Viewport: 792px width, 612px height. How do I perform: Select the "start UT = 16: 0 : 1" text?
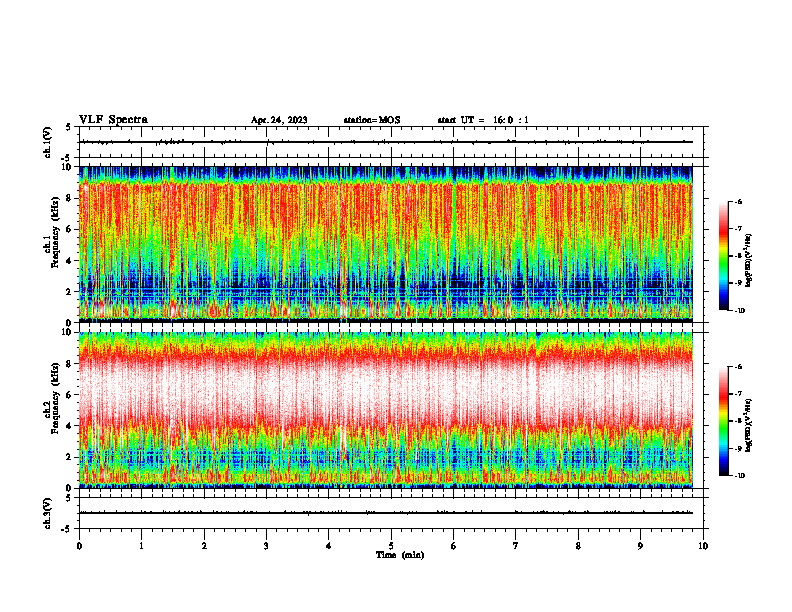point(483,120)
